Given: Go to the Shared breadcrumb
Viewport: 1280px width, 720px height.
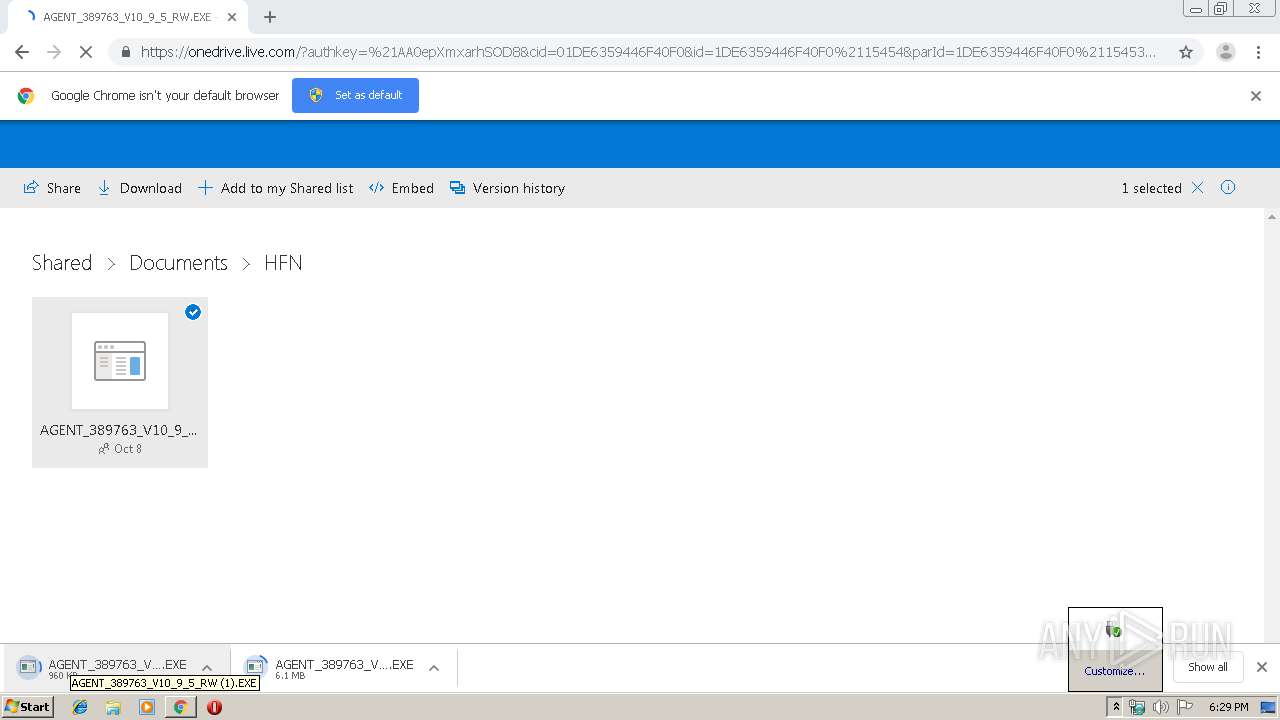Looking at the screenshot, I should pos(62,263).
